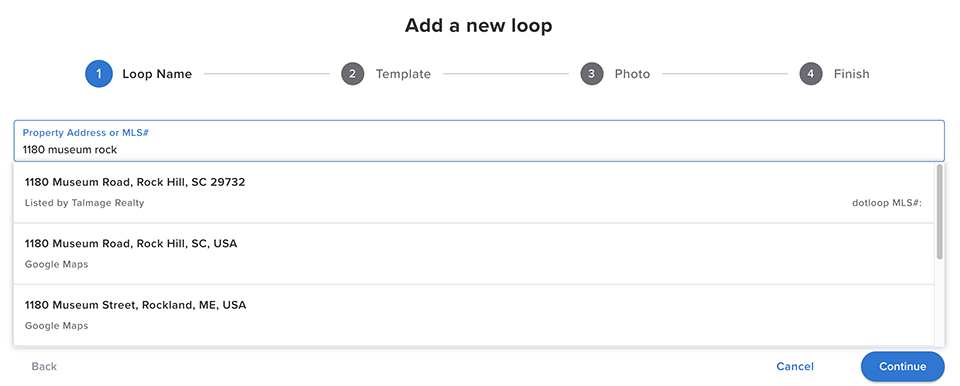Select 1180 Museum Road, Rock Hill, SC 29732
960x386 pixels.
pos(474,192)
